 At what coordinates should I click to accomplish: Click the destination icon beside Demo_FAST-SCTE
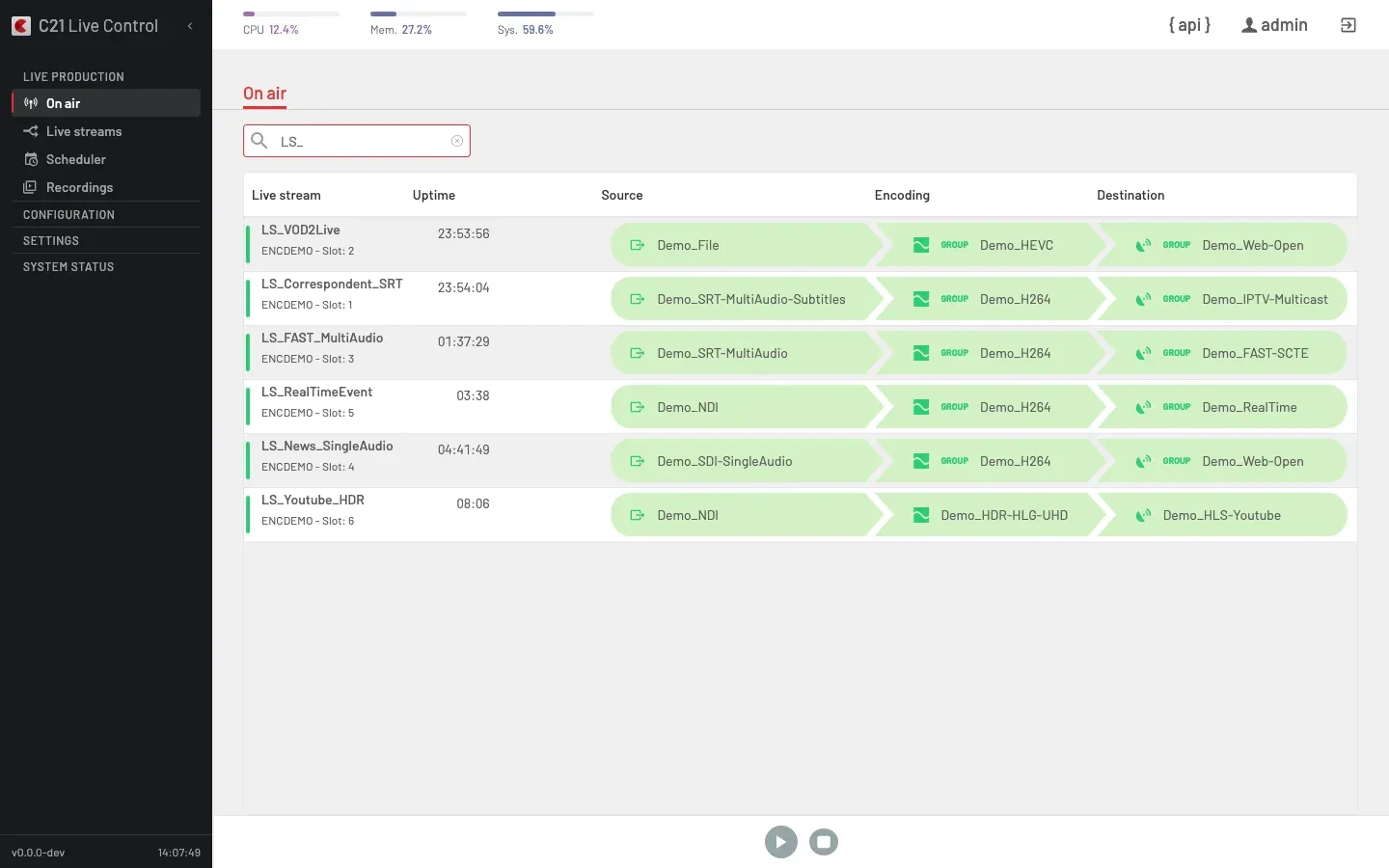1143,353
